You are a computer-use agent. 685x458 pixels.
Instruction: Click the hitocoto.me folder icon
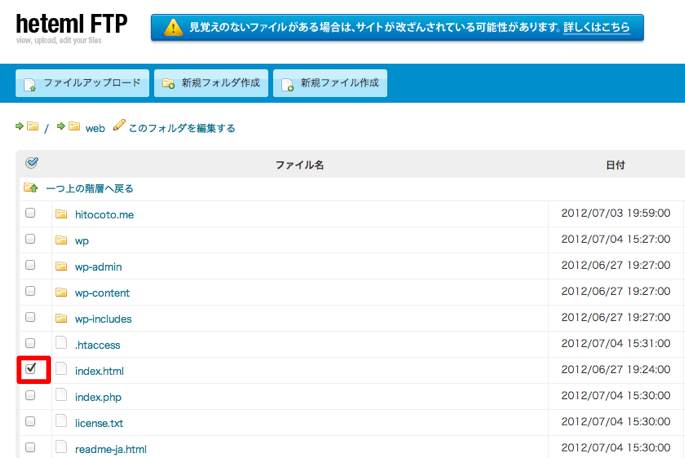61,214
